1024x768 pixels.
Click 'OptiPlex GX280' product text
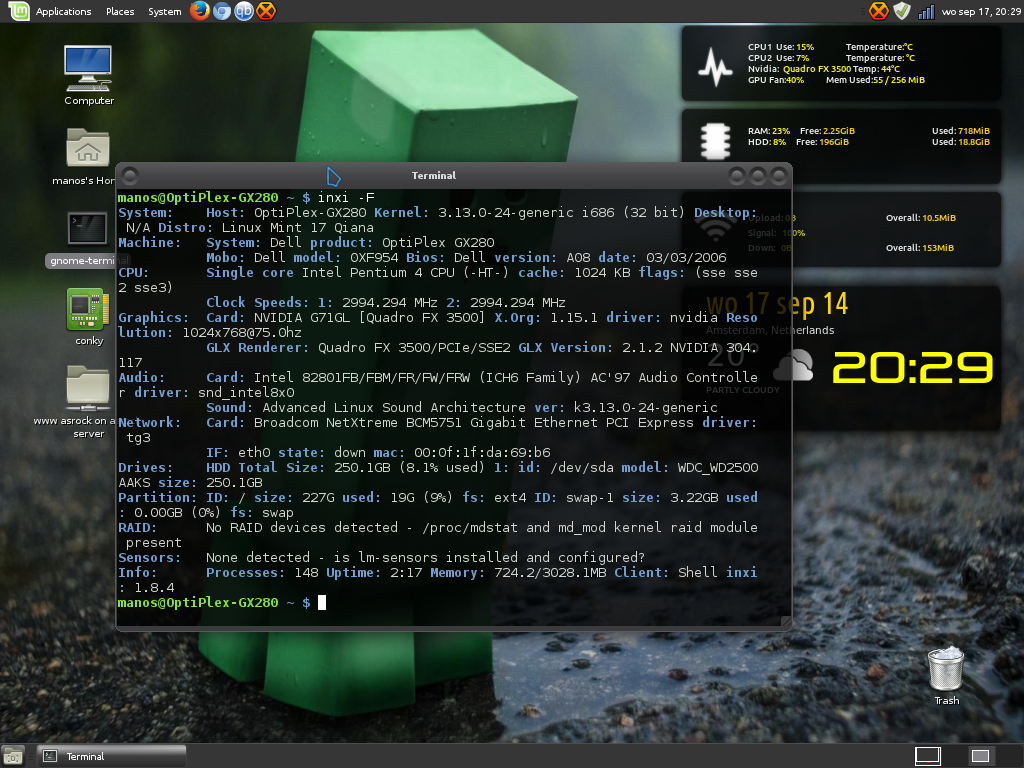coord(438,243)
